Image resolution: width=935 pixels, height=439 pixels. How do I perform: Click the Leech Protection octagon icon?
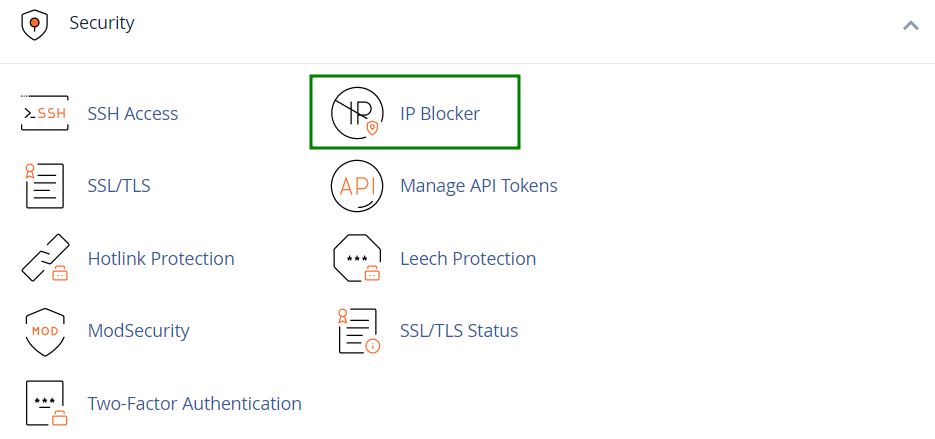point(357,258)
